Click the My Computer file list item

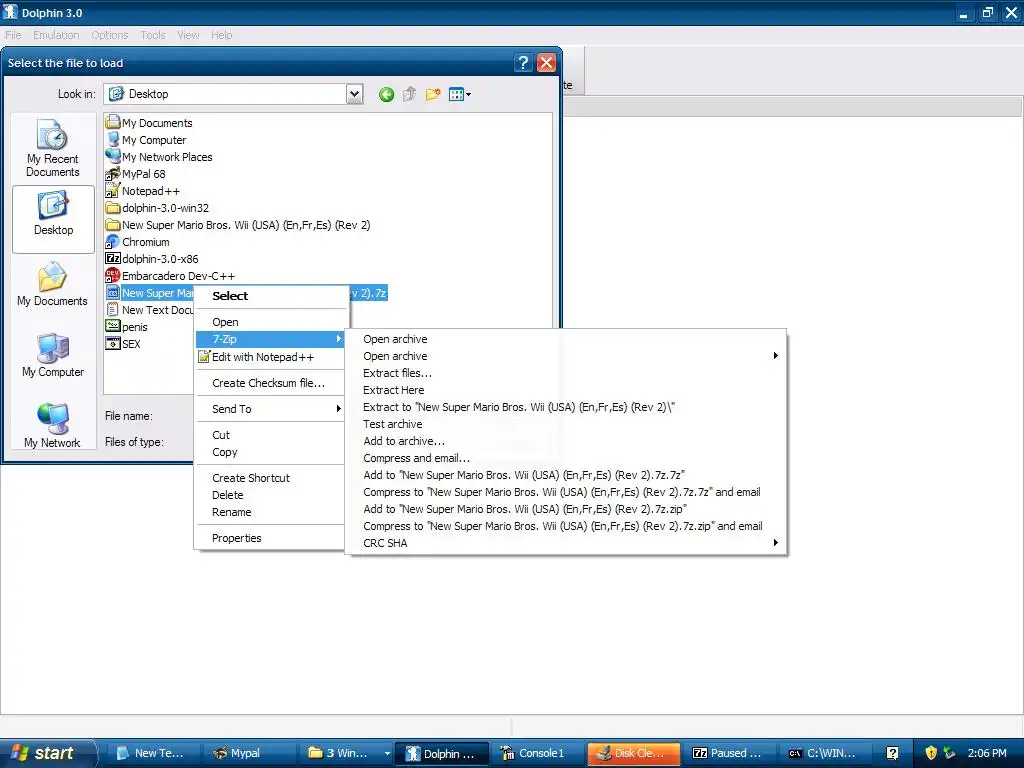[x=146, y=140]
